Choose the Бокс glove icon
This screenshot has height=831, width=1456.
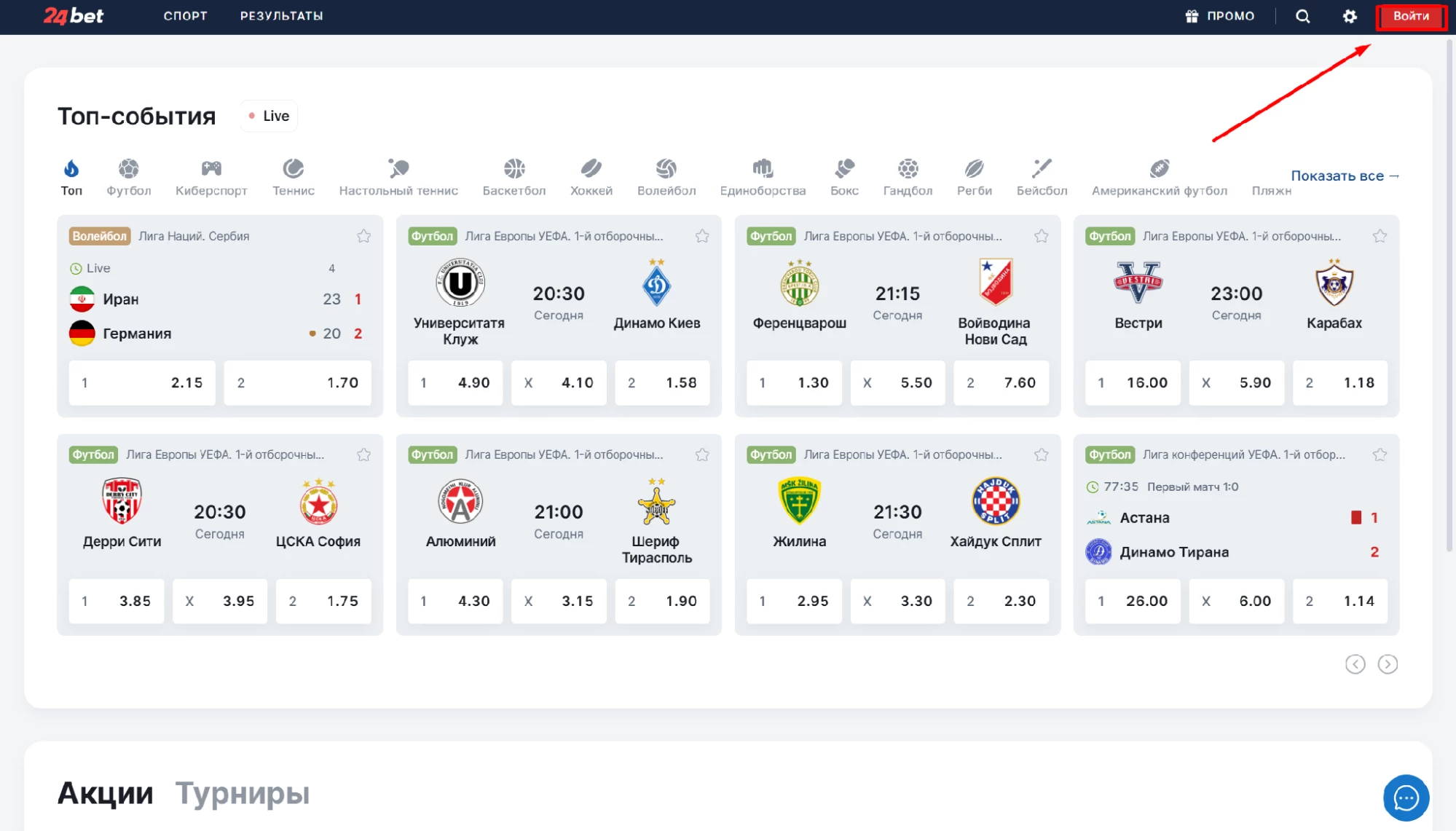pos(844,169)
